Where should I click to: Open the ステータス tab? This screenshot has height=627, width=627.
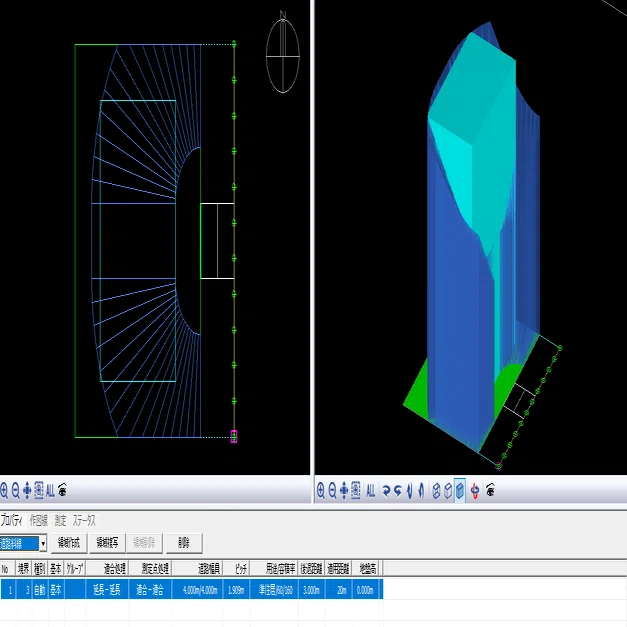click(x=84, y=520)
